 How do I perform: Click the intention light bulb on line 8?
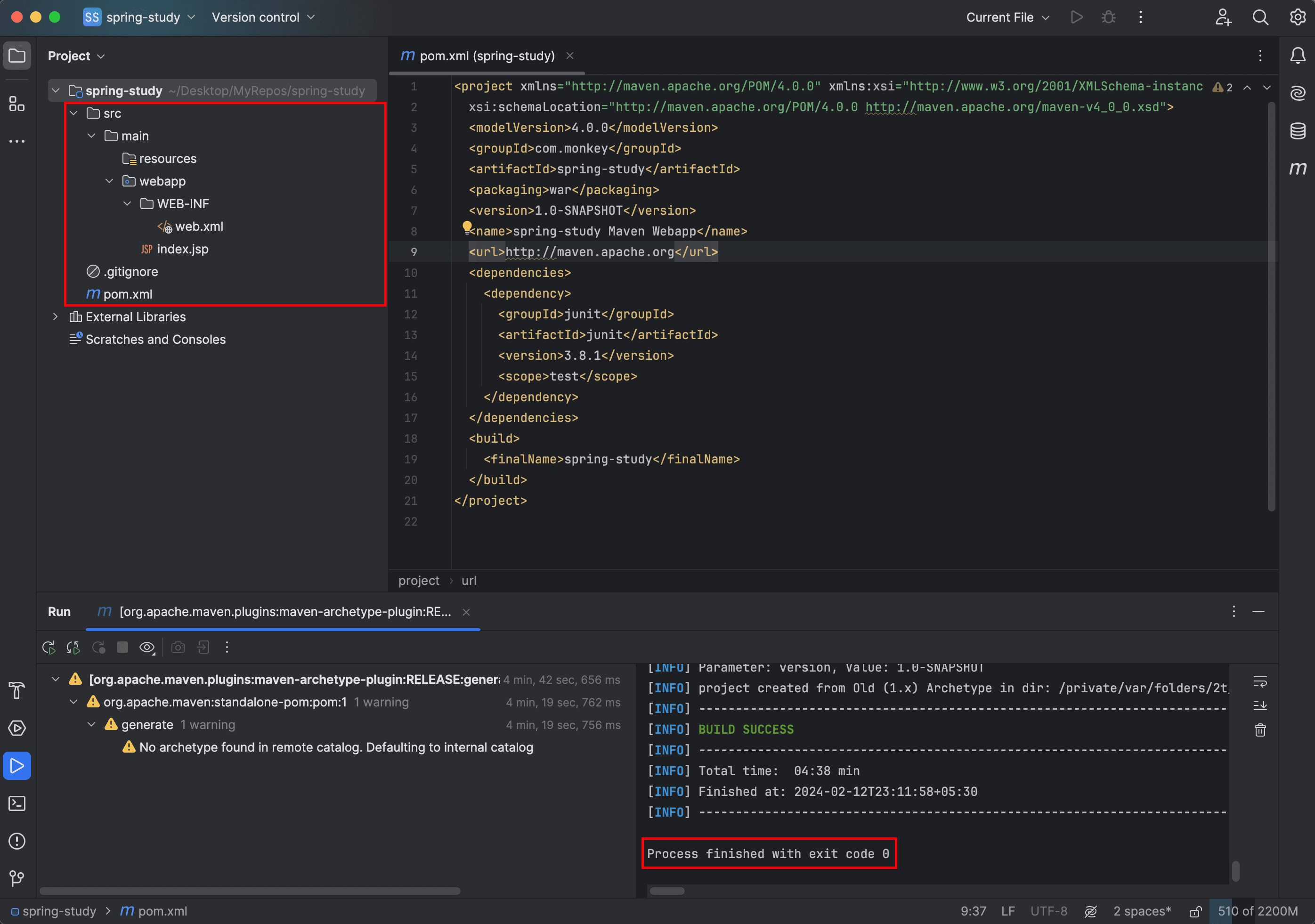[467, 227]
